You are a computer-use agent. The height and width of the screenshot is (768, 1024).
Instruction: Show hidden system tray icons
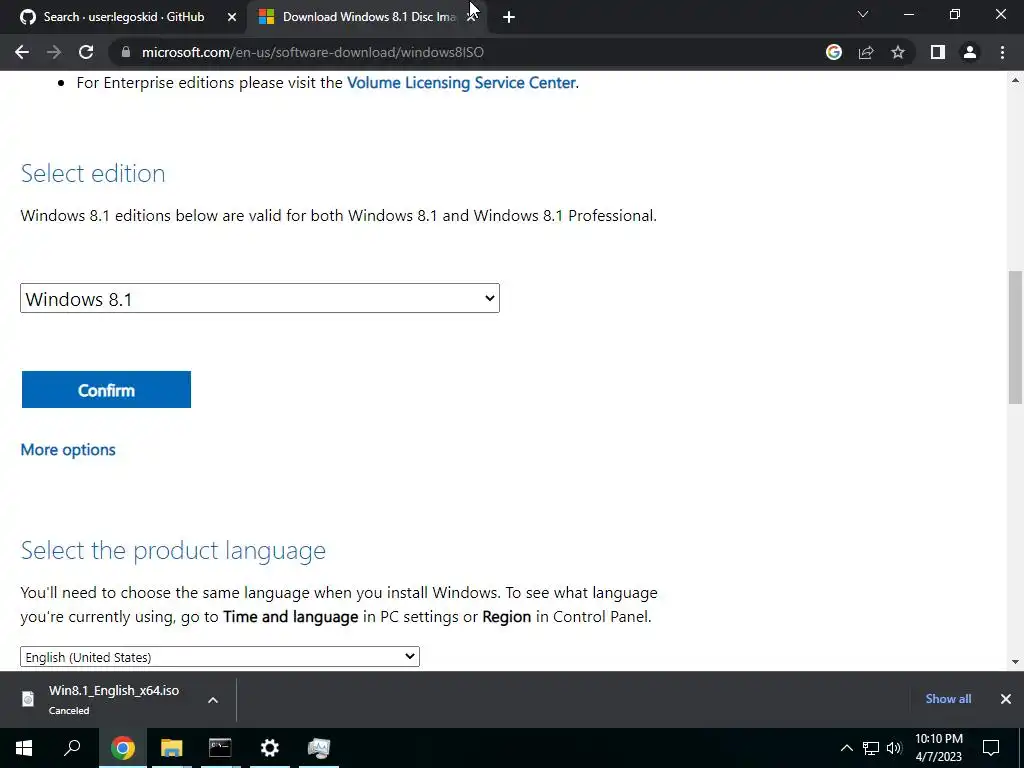click(x=846, y=748)
